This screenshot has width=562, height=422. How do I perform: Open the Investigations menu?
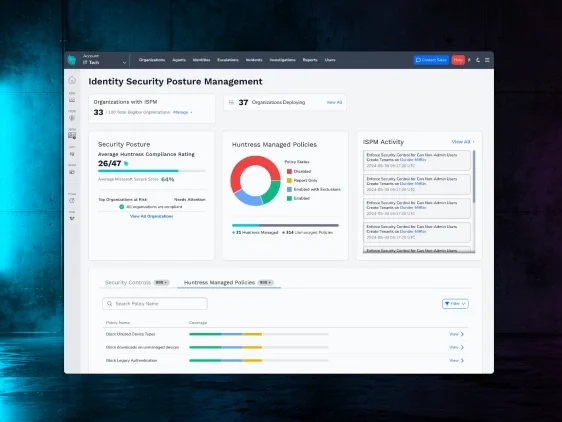tap(282, 60)
